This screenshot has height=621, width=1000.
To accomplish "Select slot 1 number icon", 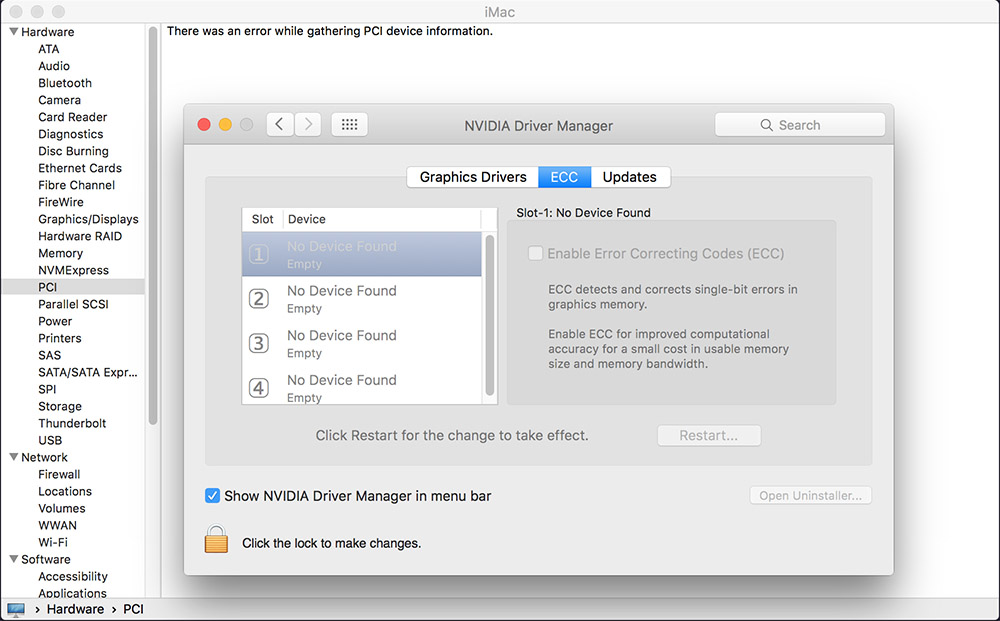I will click(258, 254).
